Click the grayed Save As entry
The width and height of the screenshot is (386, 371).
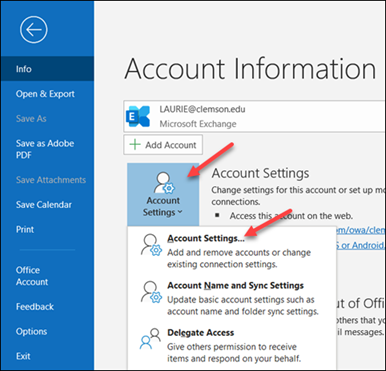tap(31, 119)
